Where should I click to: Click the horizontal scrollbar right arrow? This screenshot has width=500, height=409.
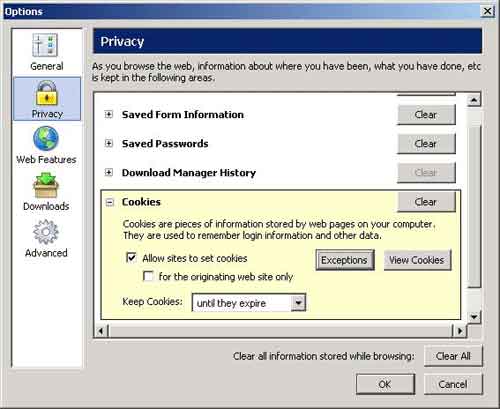coord(460,331)
